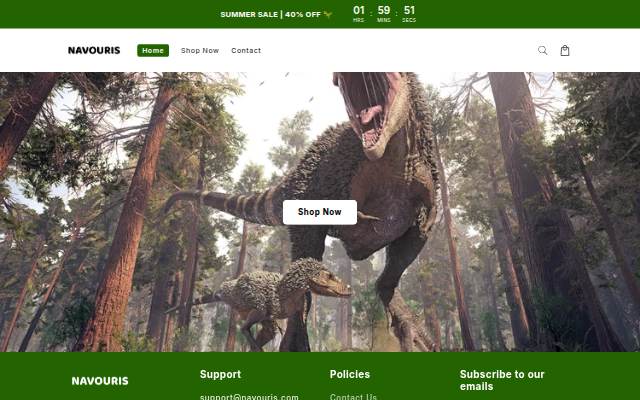Click the countdown hours value 01
Image resolution: width=640 pixels, height=400 pixels.
point(359,10)
